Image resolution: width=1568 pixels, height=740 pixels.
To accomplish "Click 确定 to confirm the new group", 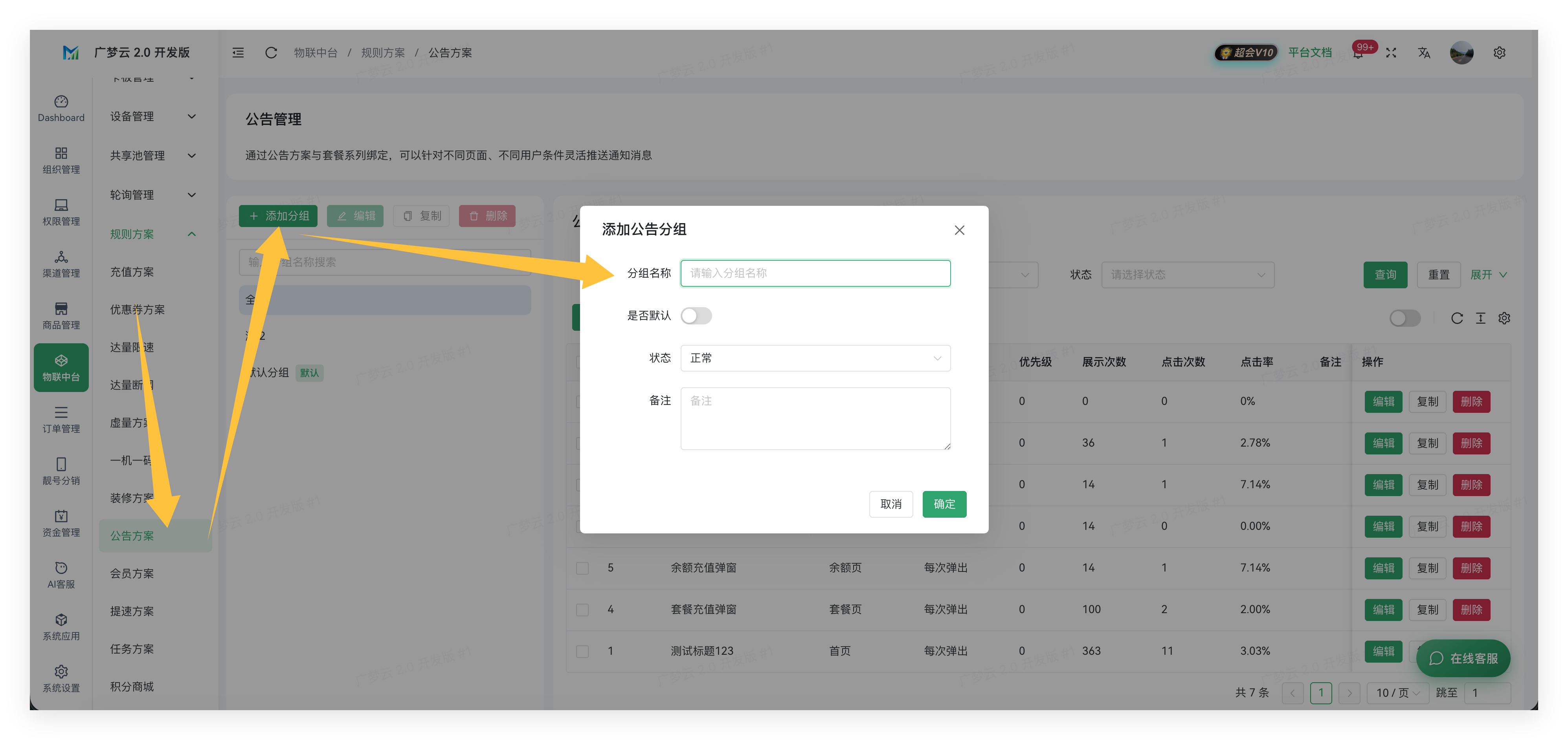I will (x=944, y=504).
